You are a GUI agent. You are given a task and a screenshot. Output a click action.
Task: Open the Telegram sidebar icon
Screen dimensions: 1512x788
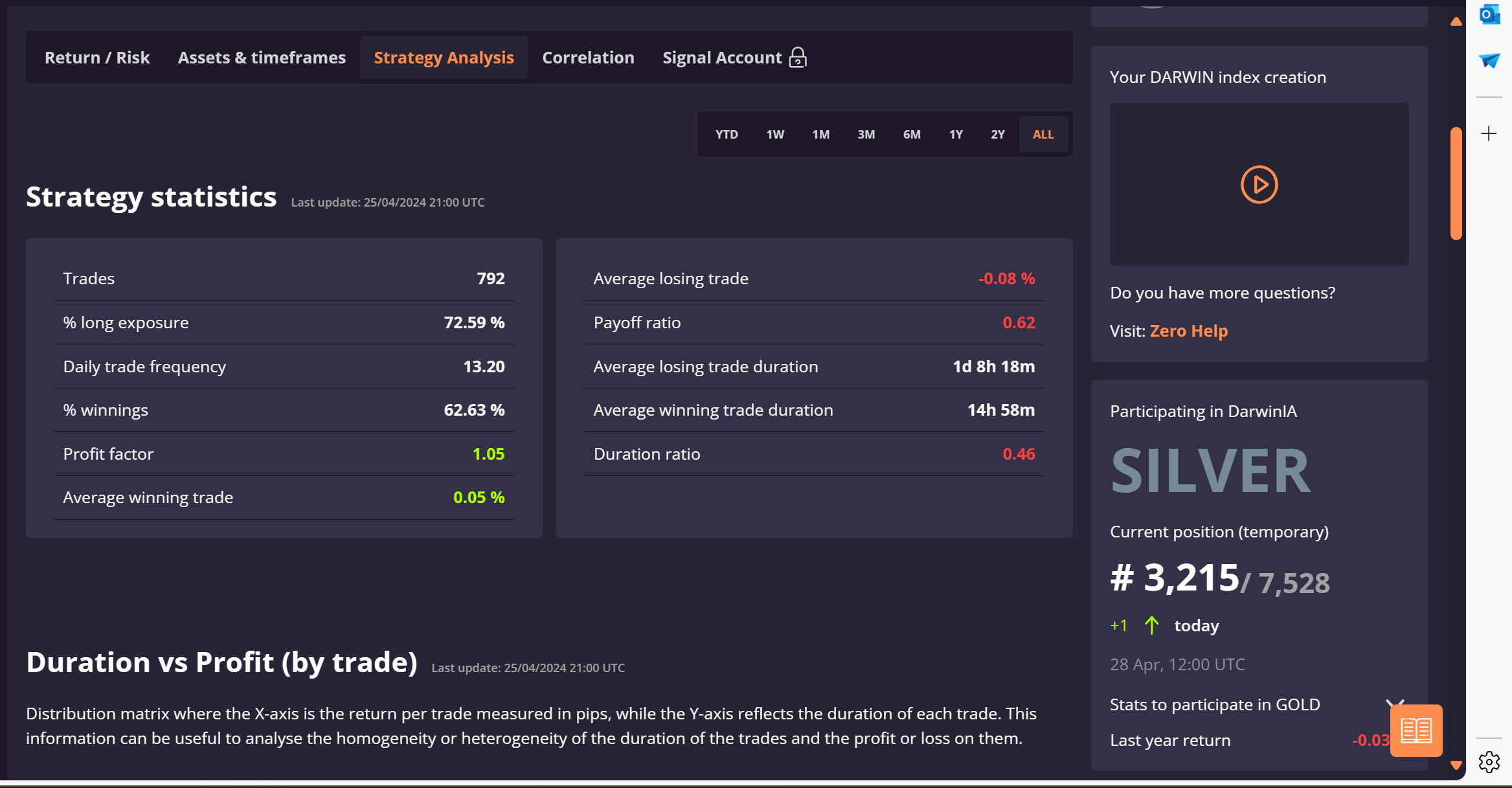tap(1489, 60)
